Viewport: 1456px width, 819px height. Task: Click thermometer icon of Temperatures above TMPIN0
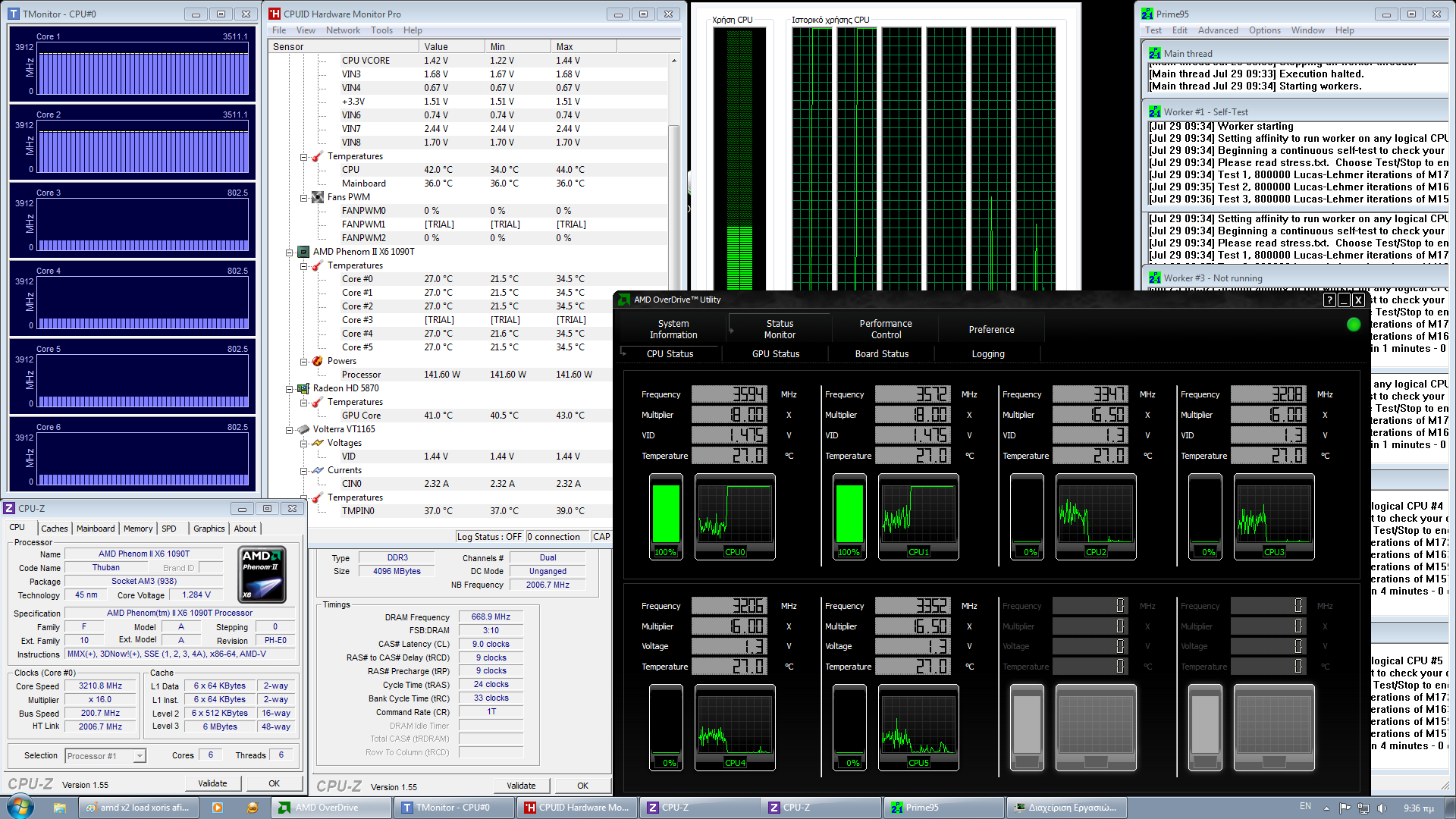click(318, 497)
